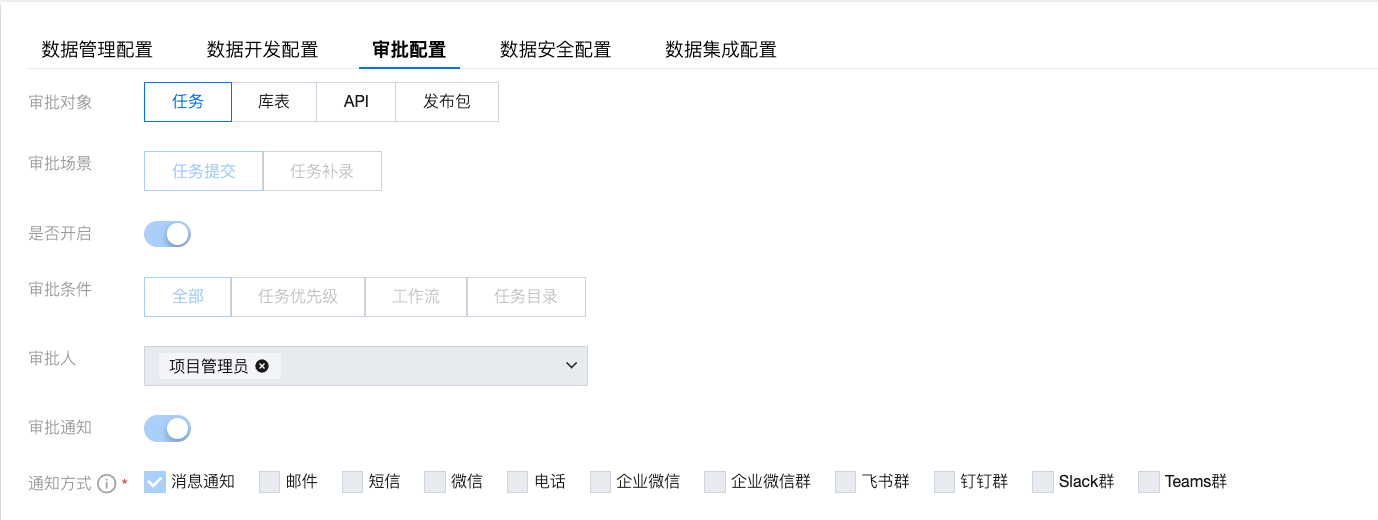Check the 短信 notification option
Screen dimensions: 1378x520
[352, 482]
